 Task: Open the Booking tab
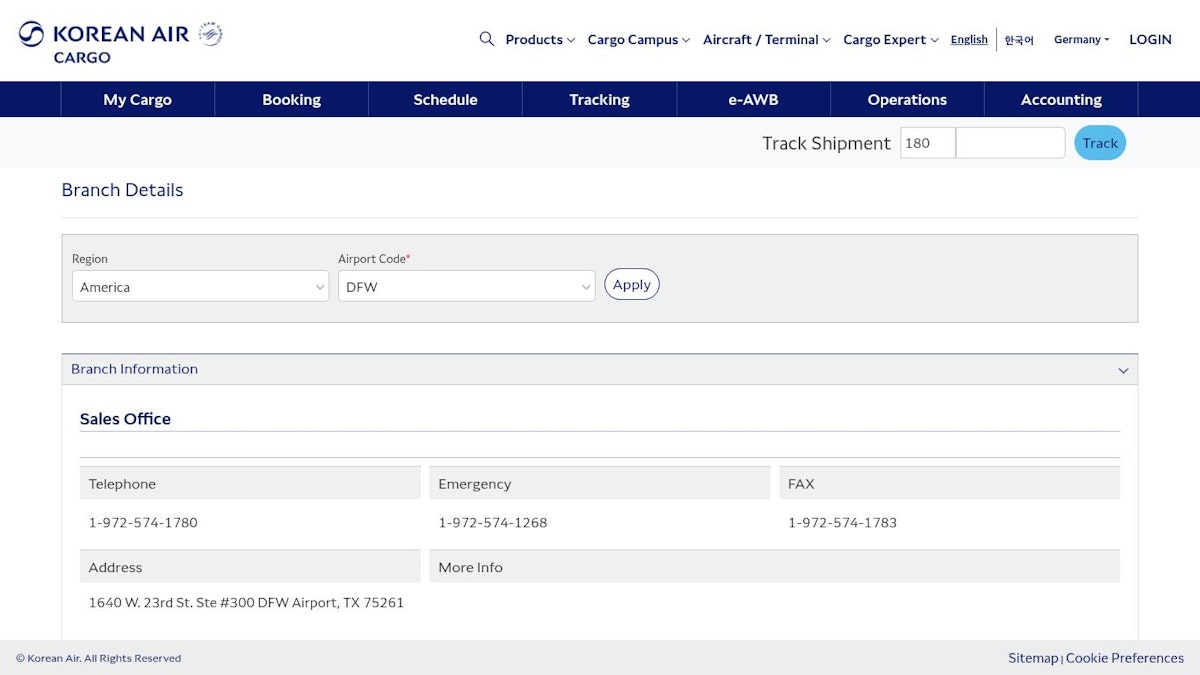point(291,100)
